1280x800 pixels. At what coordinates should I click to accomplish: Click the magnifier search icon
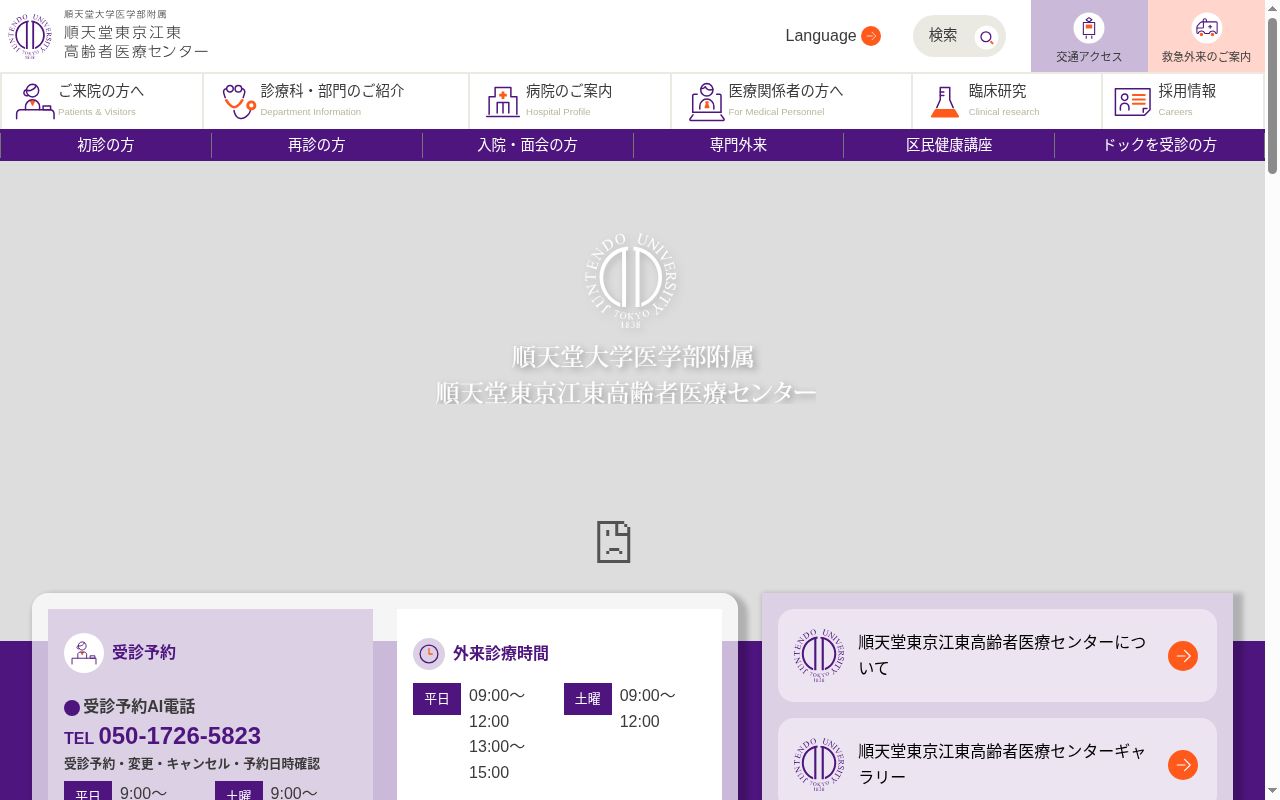pos(987,38)
